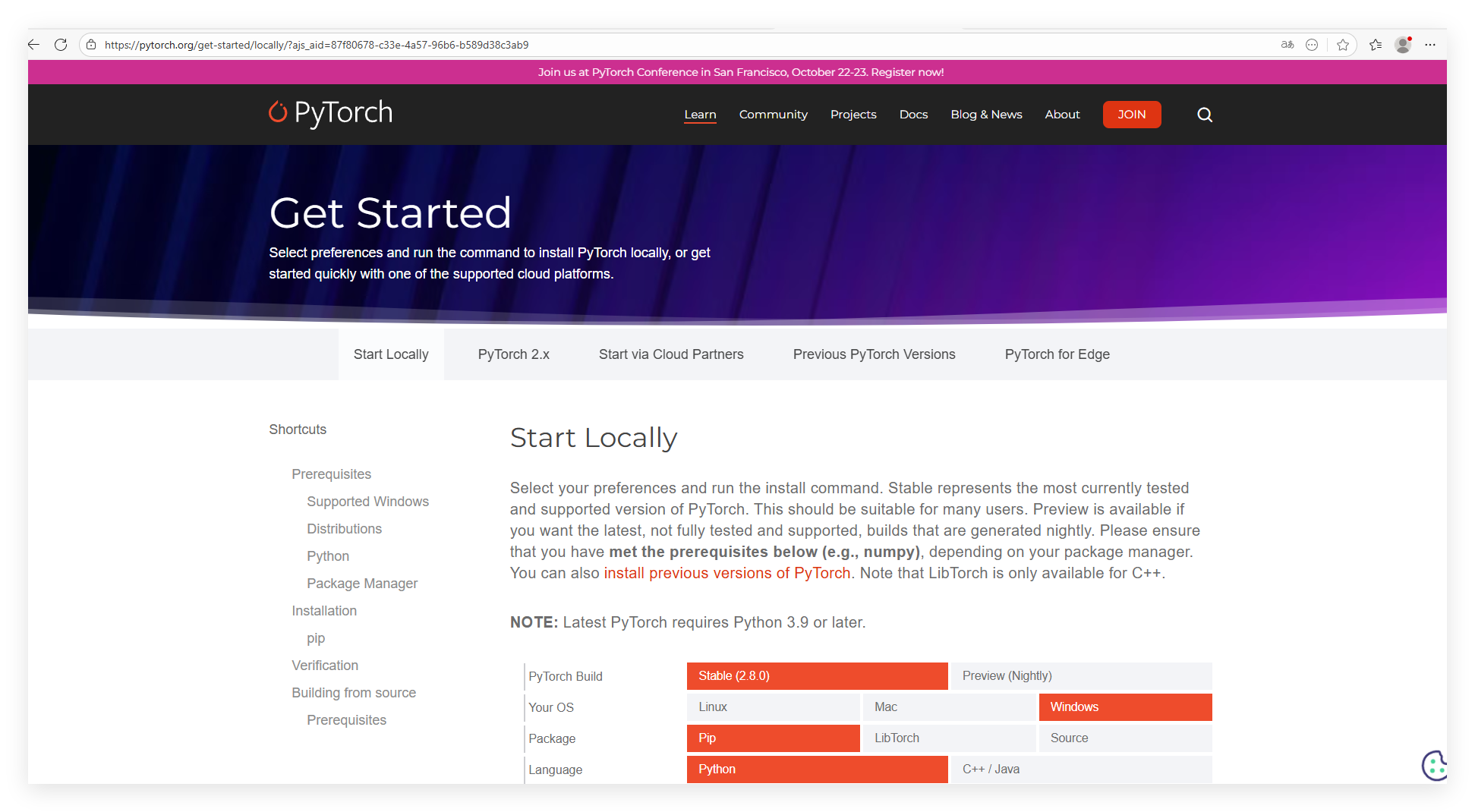Open the browser profile avatar

pos(1403,45)
